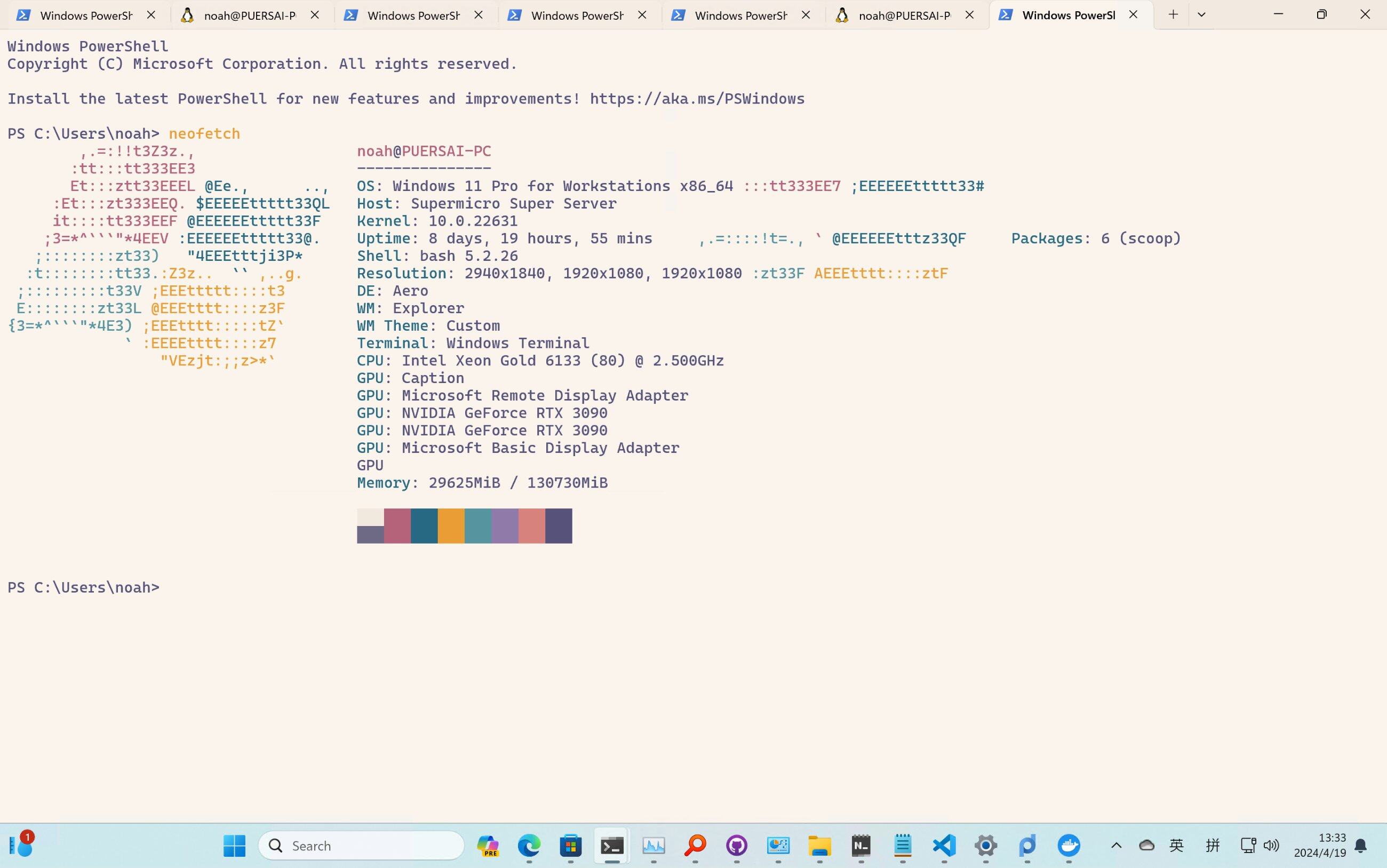This screenshot has width=1387, height=868.
Task: Open the new-tab profile dropdown chevron
Action: (1201, 15)
